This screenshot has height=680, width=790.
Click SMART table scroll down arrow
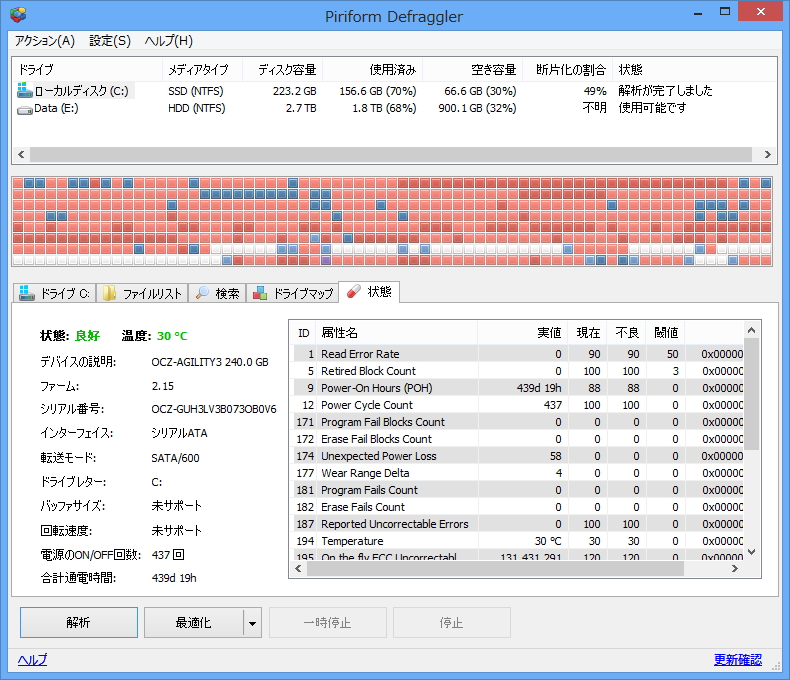pos(751,552)
